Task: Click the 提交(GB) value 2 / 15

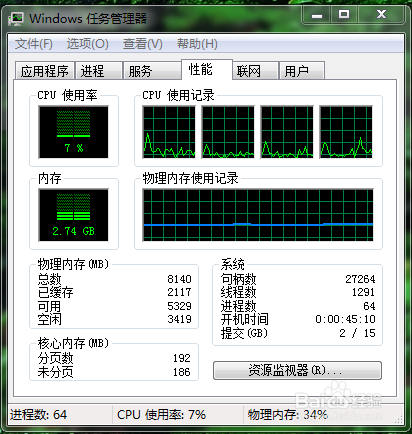Action: 357,333
